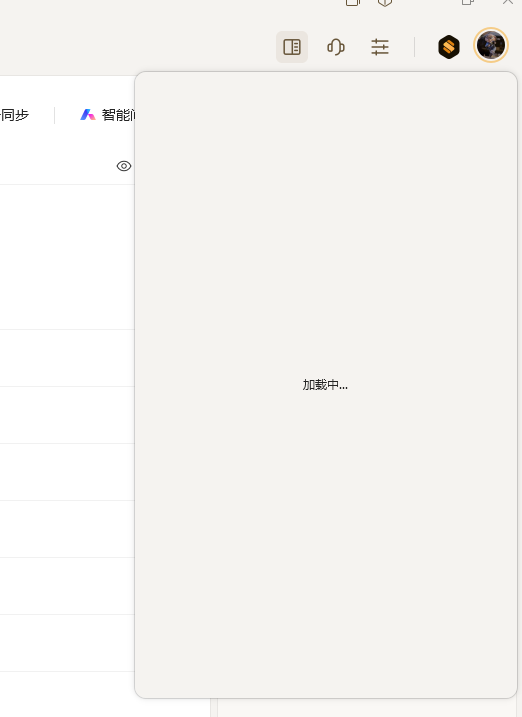Click the 同步 sync label
The height and width of the screenshot is (717, 522).
coord(15,115)
